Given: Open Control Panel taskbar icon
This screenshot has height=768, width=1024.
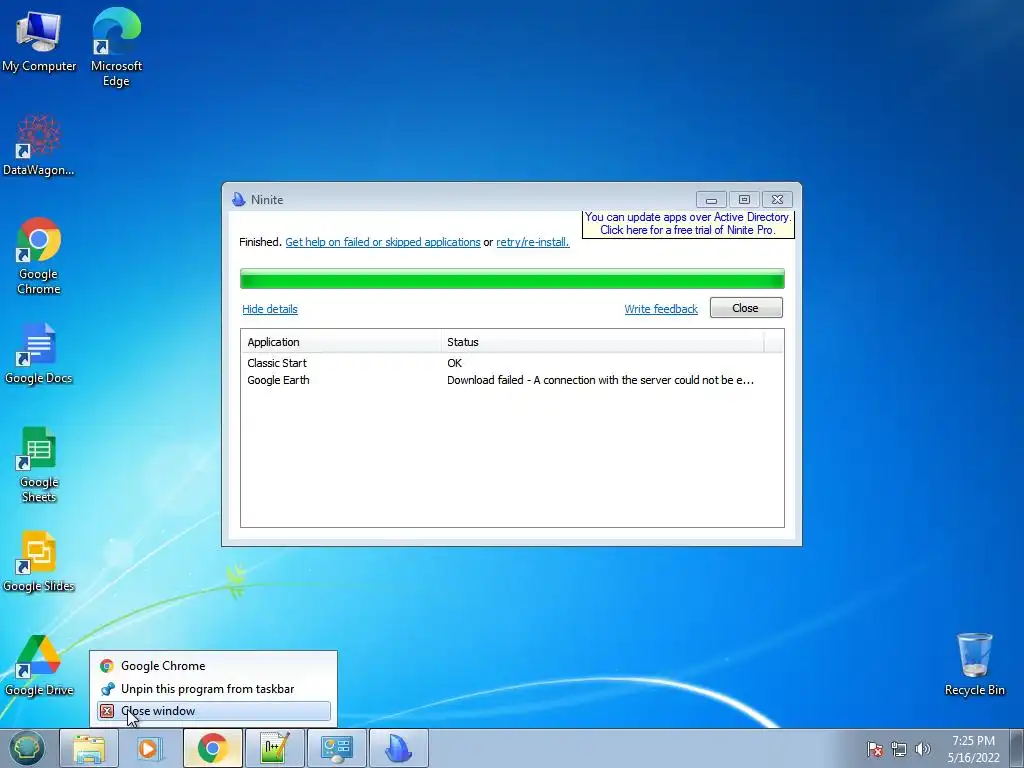Looking at the screenshot, I should coord(336,748).
